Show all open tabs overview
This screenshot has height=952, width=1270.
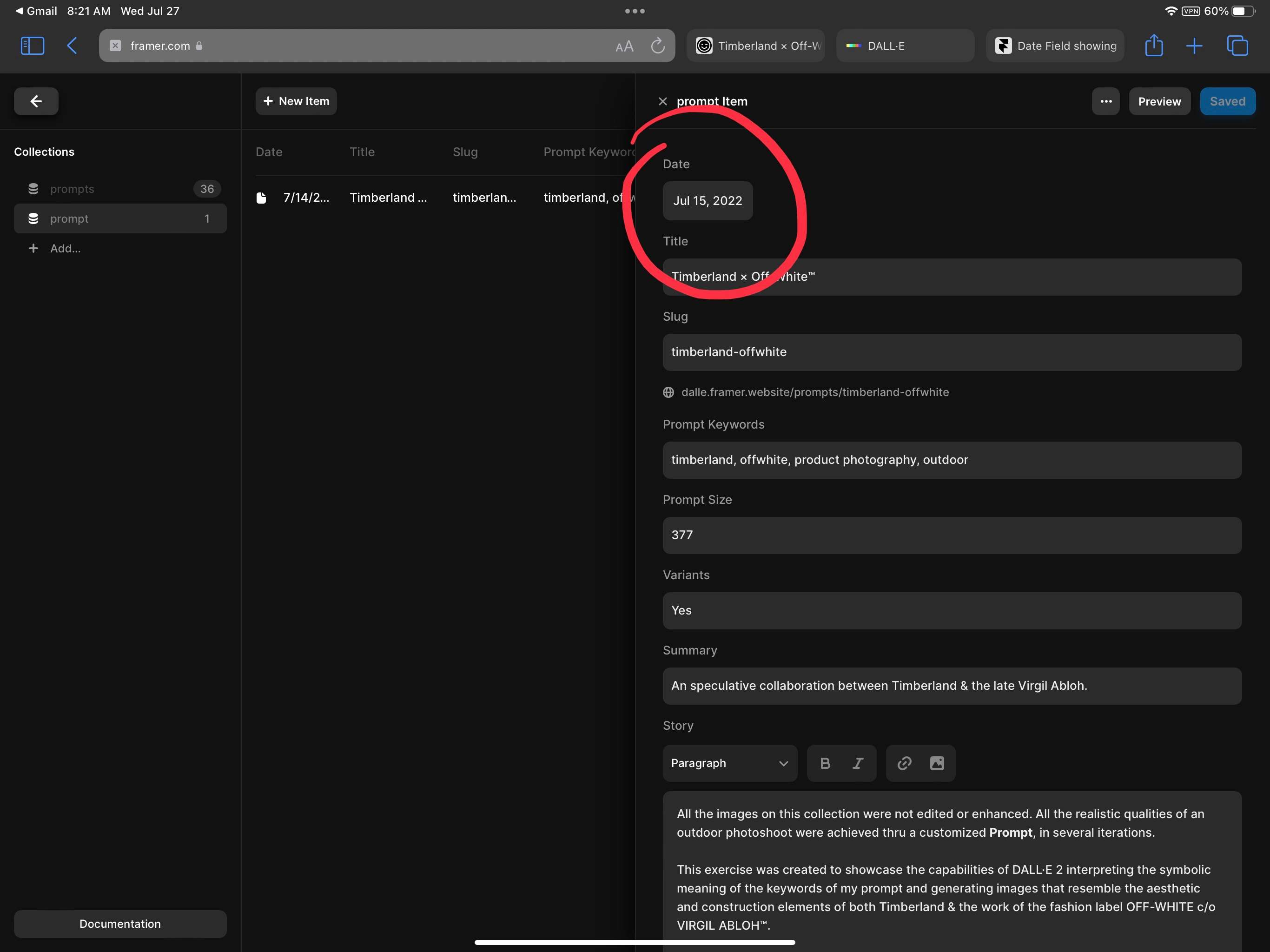(x=1237, y=46)
